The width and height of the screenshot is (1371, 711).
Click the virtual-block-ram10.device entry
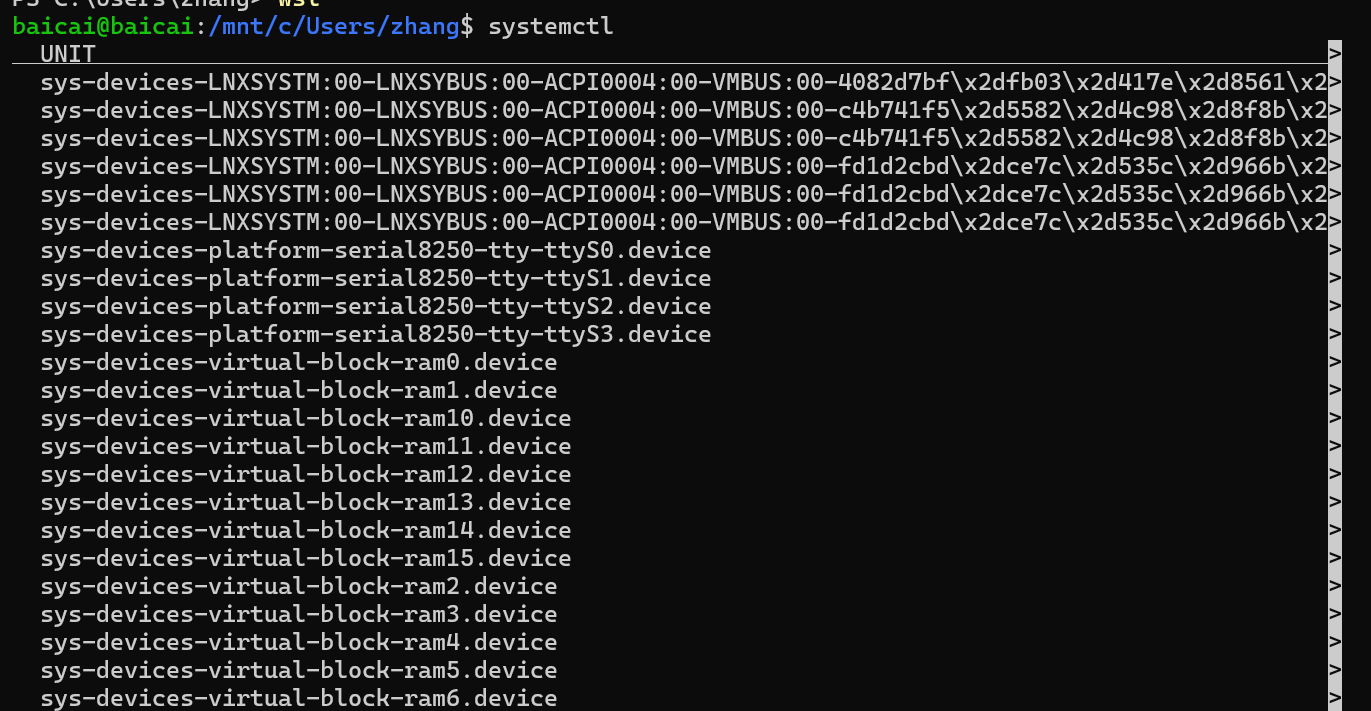coord(306,419)
